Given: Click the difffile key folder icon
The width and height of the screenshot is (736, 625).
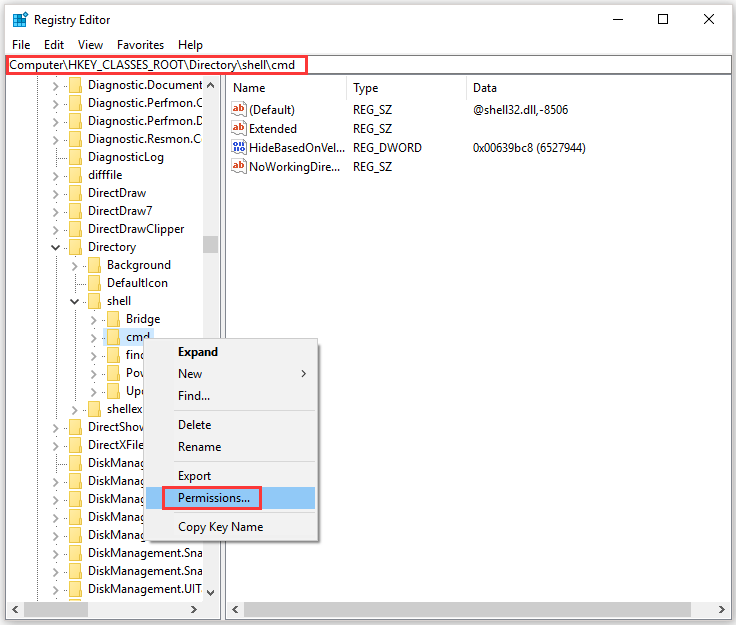Looking at the screenshot, I should pyautogui.click(x=76, y=175).
